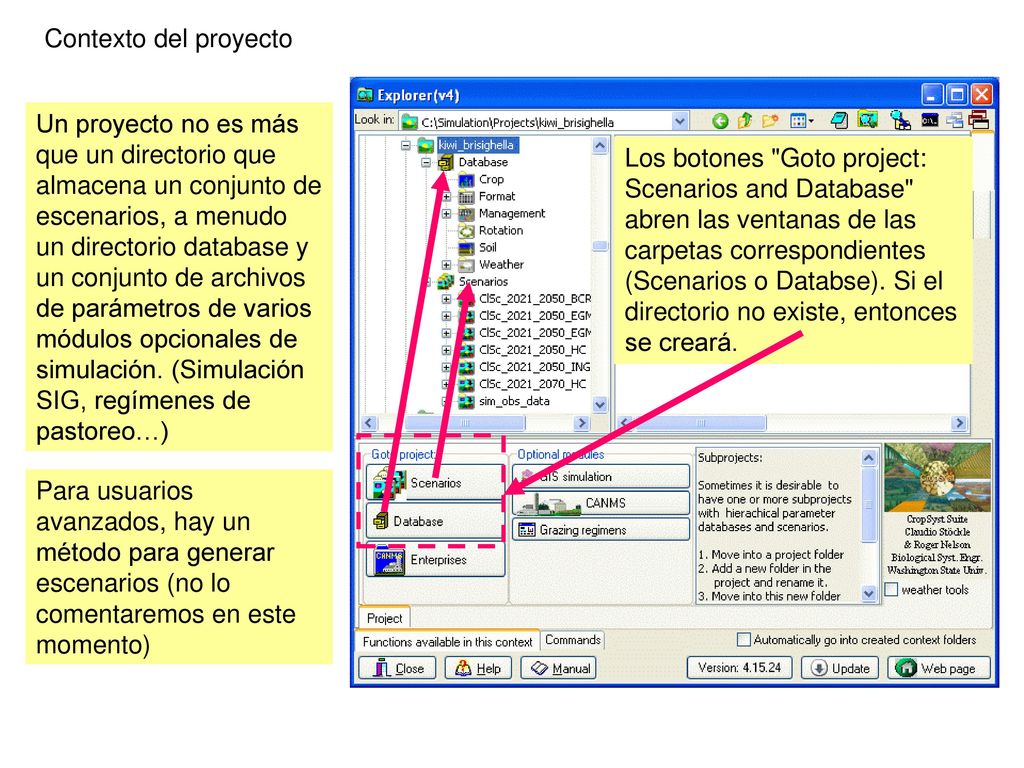Screen dimensions: 1024x768
Task: Select Cl5c_2021_2070_HC scenario in the tree
Action: pos(532,384)
